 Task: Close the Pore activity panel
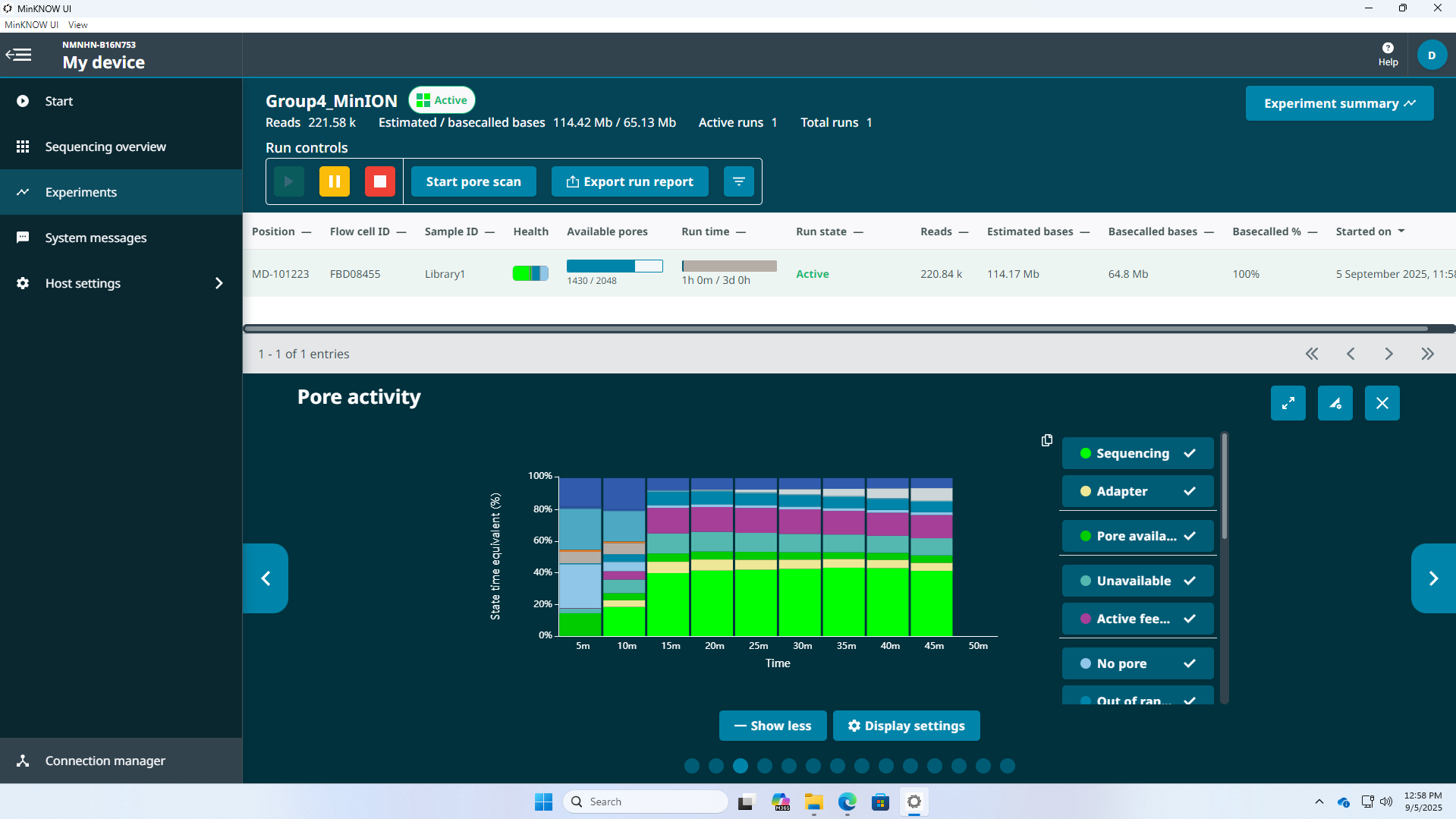(x=1382, y=403)
